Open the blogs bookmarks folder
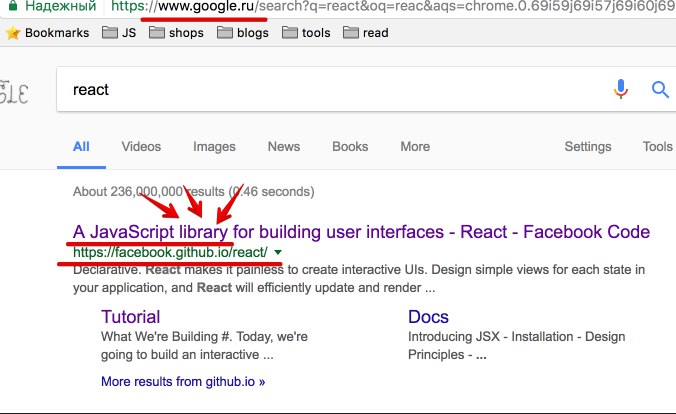Image resolution: width=676 pixels, height=414 pixels. (243, 33)
